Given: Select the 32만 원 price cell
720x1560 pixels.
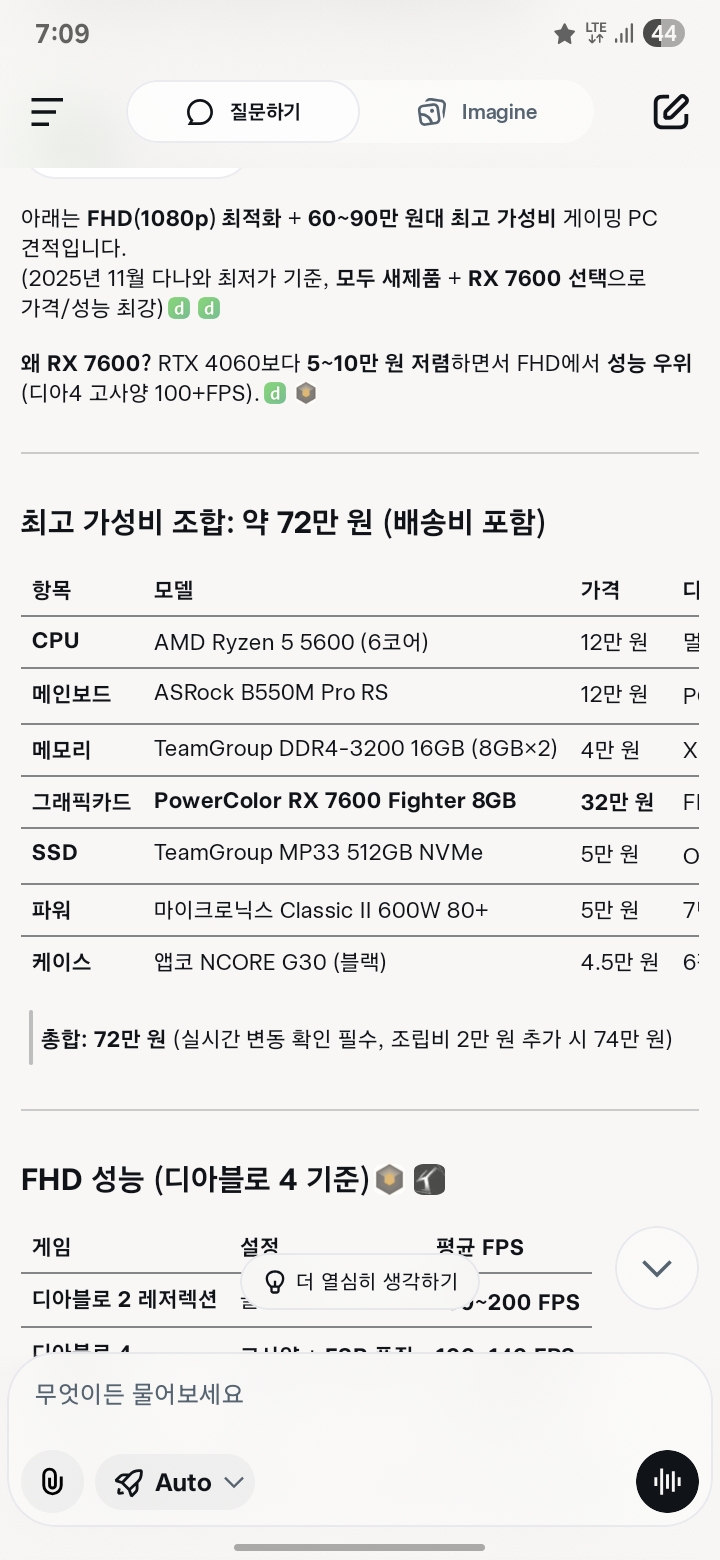Looking at the screenshot, I should click(x=617, y=801).
